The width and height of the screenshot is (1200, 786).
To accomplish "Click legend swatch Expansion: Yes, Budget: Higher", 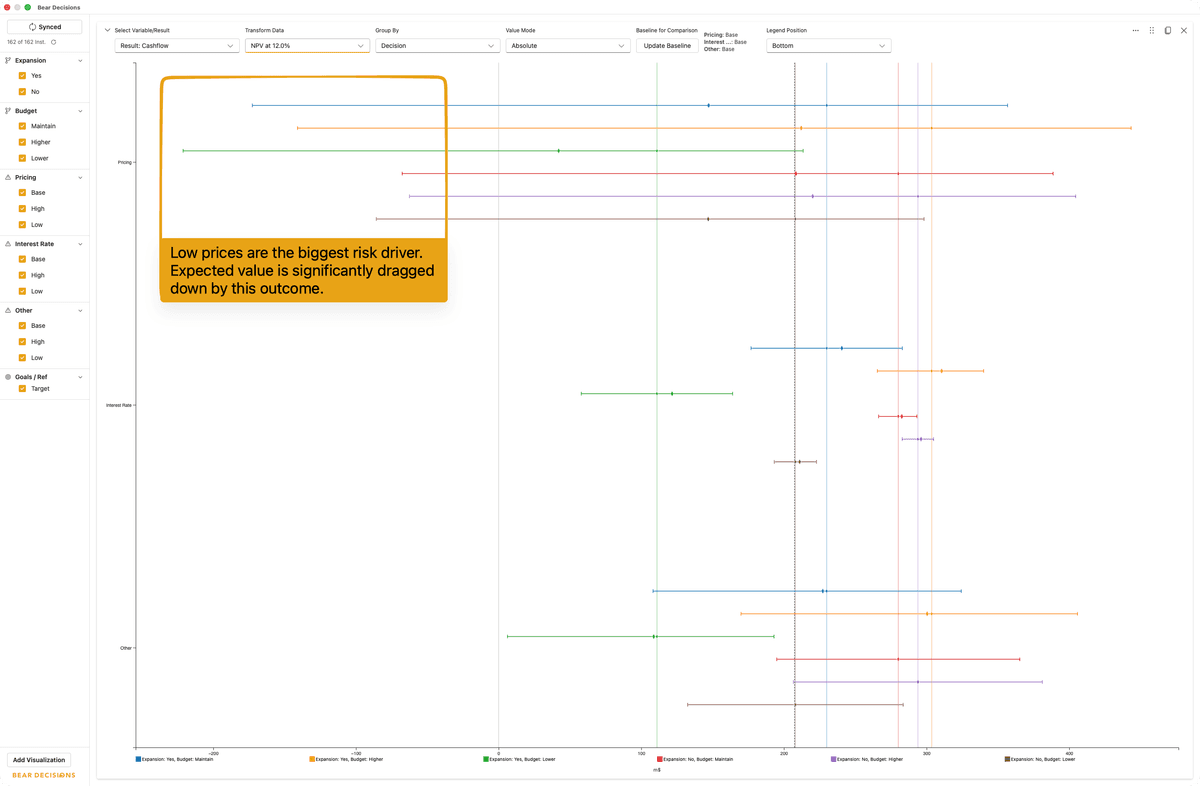I will [x=312, y=759].
